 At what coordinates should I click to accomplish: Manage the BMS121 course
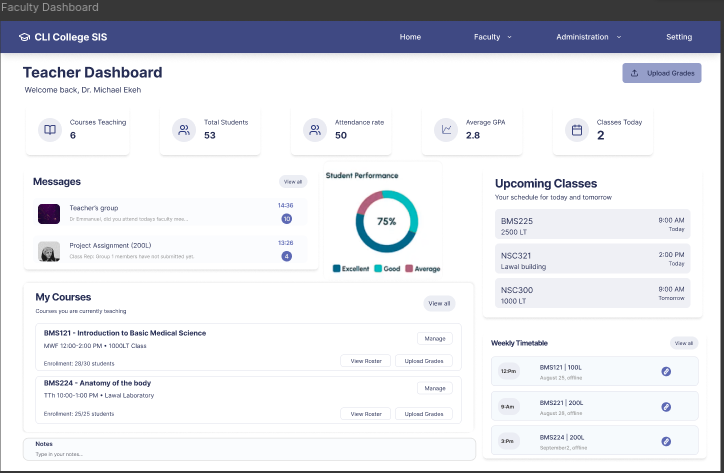pos(434,339)
